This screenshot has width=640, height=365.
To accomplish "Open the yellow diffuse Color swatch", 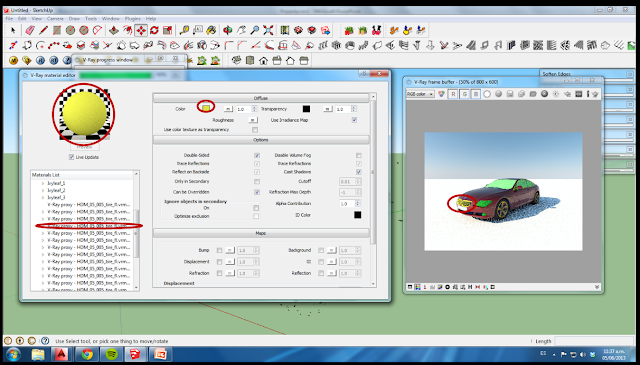I will tap(206, 108).
